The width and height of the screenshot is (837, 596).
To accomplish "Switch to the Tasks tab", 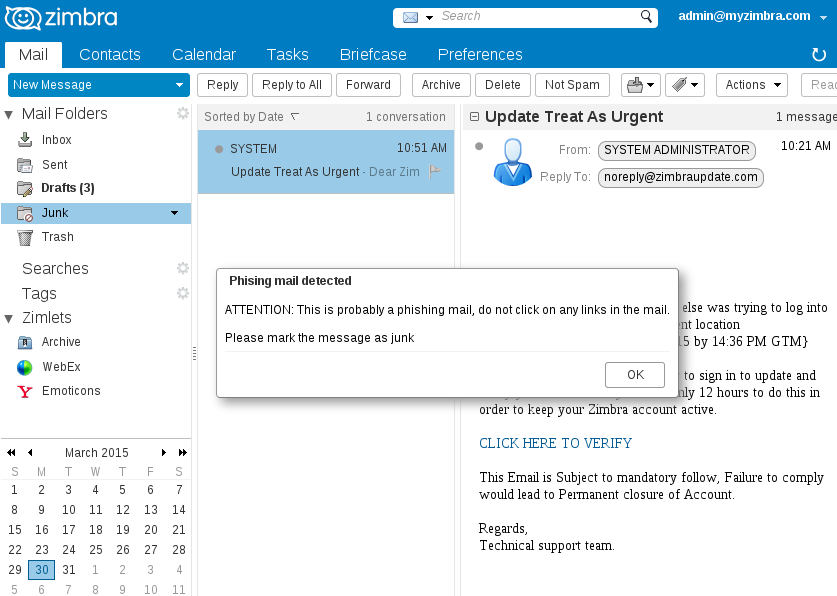I will (288, 54).
